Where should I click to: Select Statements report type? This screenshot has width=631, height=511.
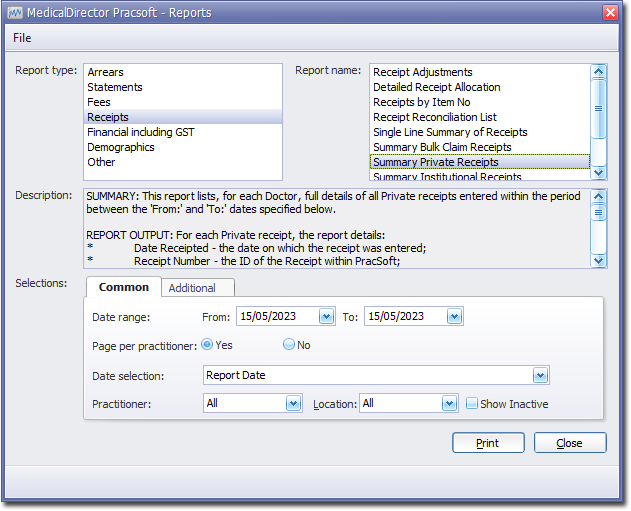pyautogui.click(x=115, y=87)
